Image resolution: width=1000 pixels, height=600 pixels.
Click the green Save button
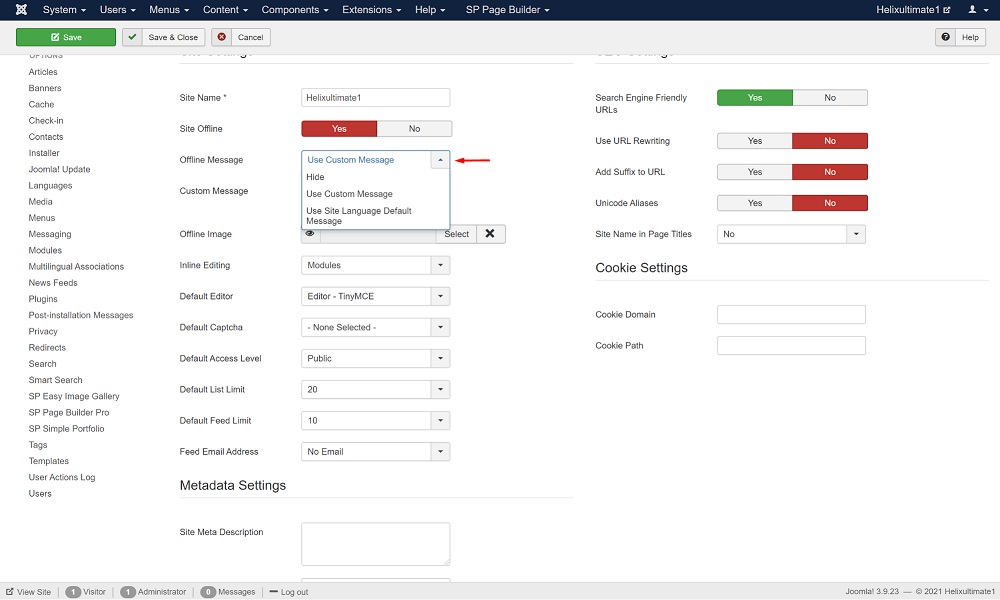coord(66,37)
